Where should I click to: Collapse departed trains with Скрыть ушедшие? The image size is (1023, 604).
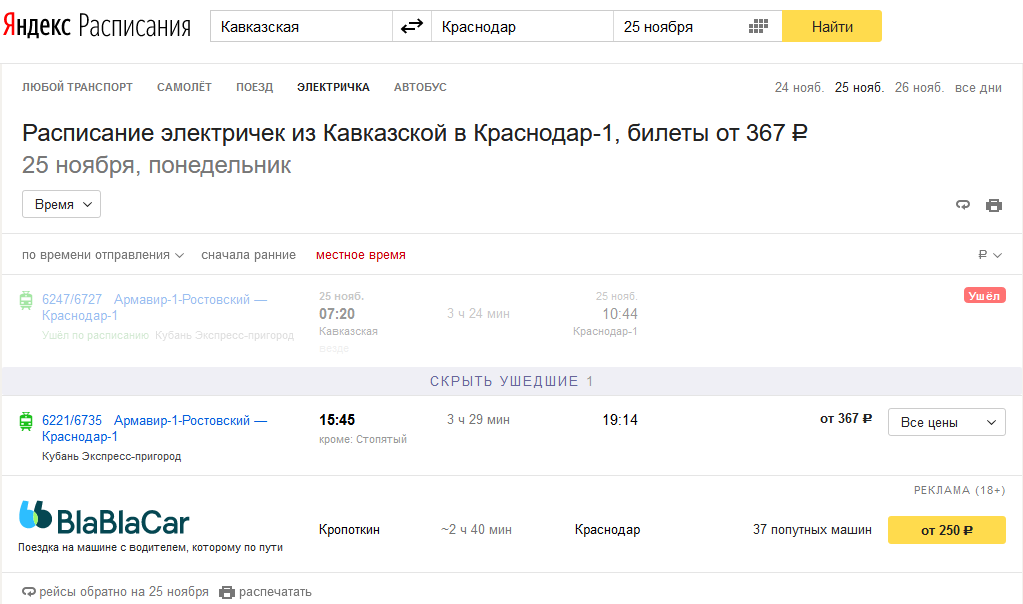(512, 382)
